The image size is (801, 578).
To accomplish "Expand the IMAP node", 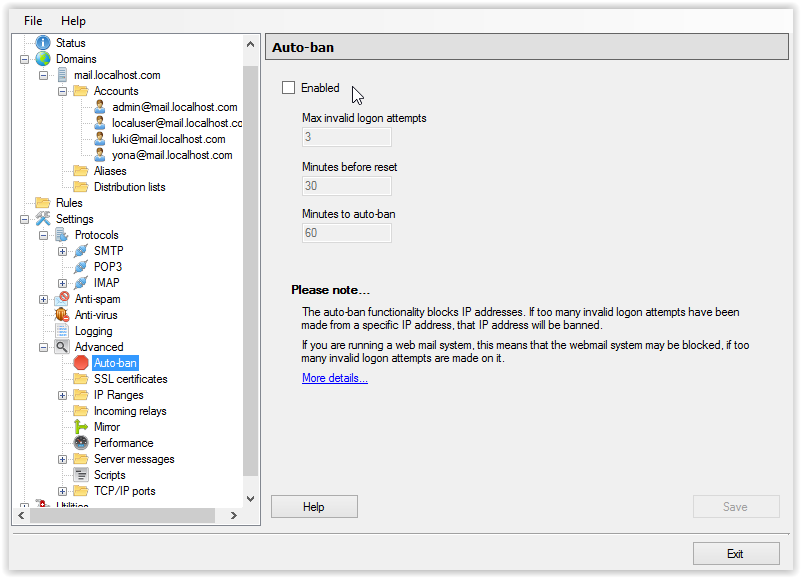I will click(x=62, y=283).
